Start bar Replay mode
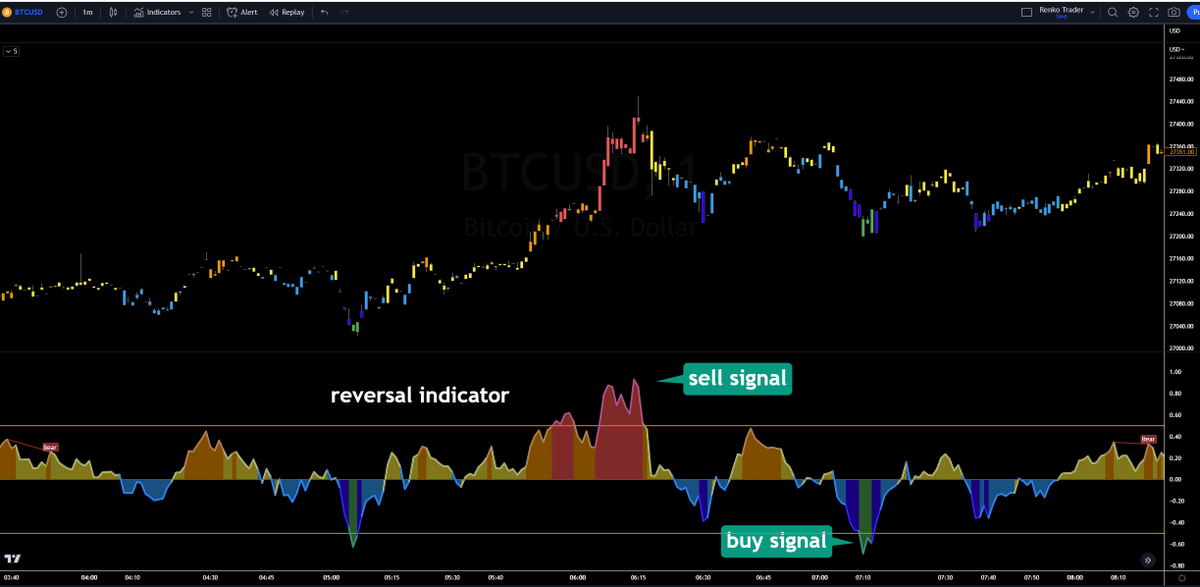Image resolution: width=1200 pixels, height=587 pixels. [287, 12]
